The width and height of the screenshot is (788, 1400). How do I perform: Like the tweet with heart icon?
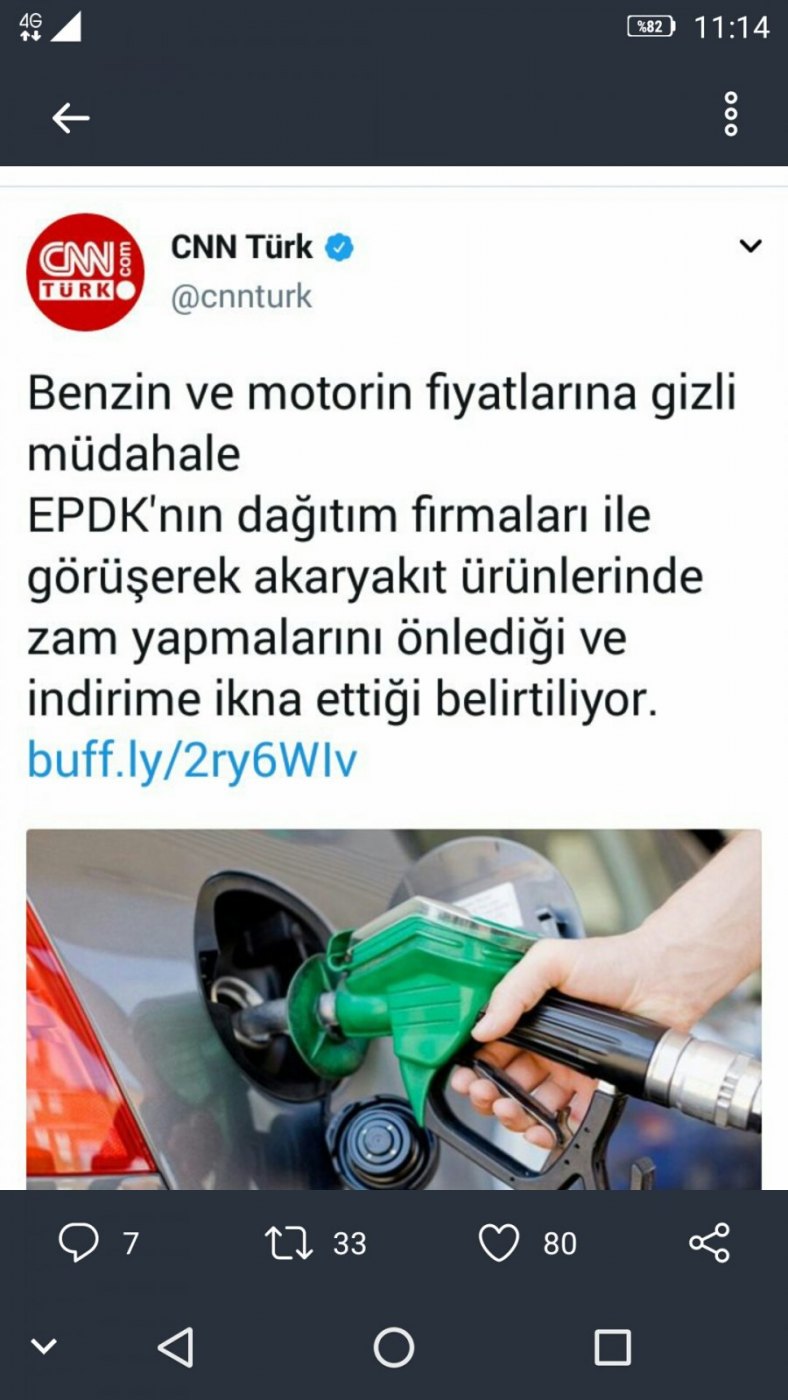point(498,1243)
